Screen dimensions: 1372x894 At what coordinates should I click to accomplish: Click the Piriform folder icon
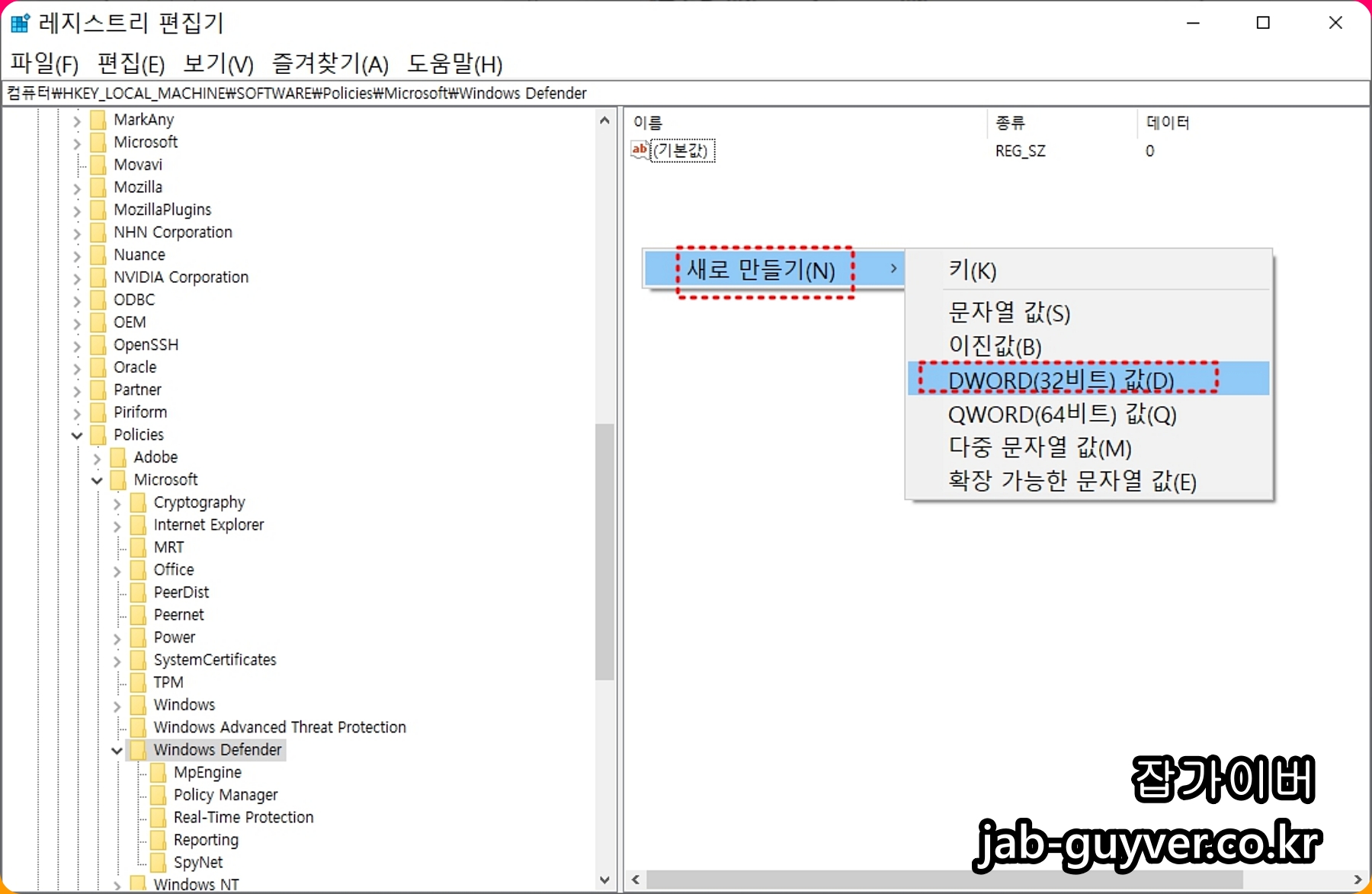point(98,412)
